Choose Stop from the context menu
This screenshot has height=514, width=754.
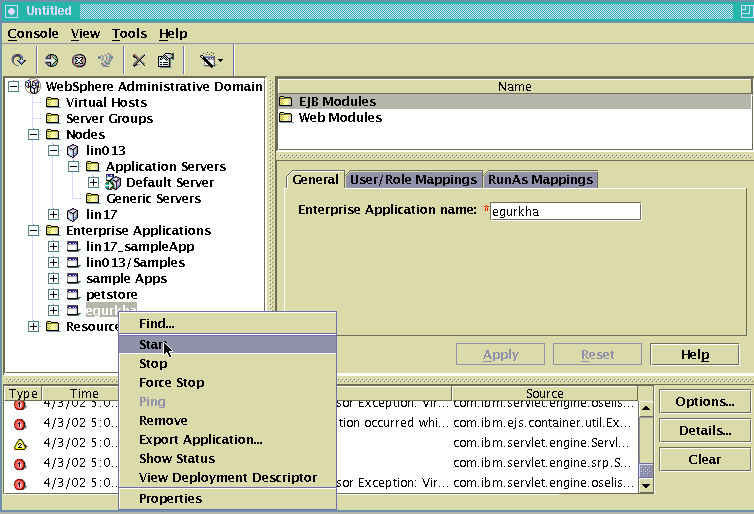click(x=227, y=364)
